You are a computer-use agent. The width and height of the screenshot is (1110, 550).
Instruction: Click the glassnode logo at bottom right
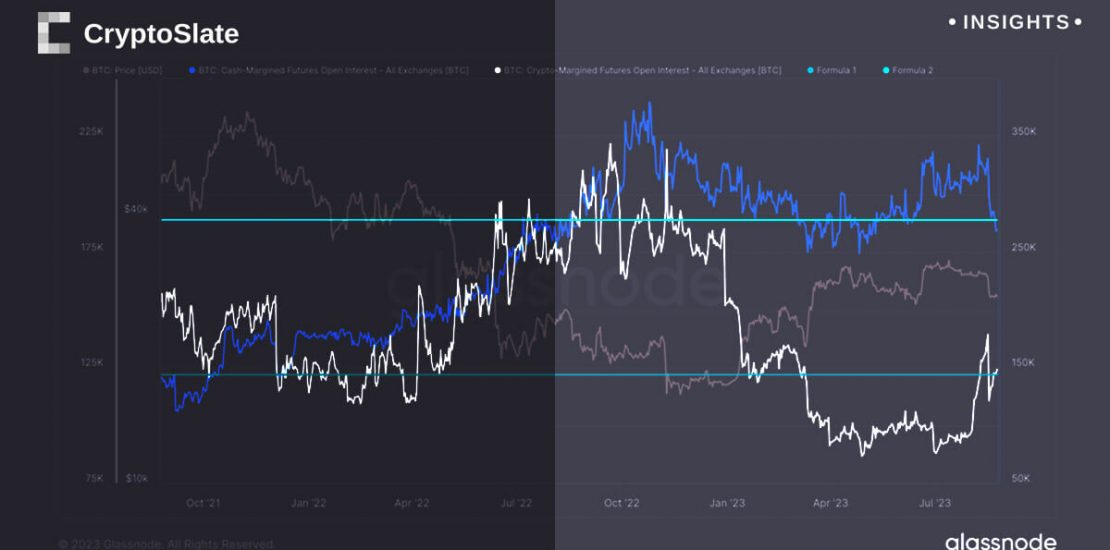(x=1000, y=541)
